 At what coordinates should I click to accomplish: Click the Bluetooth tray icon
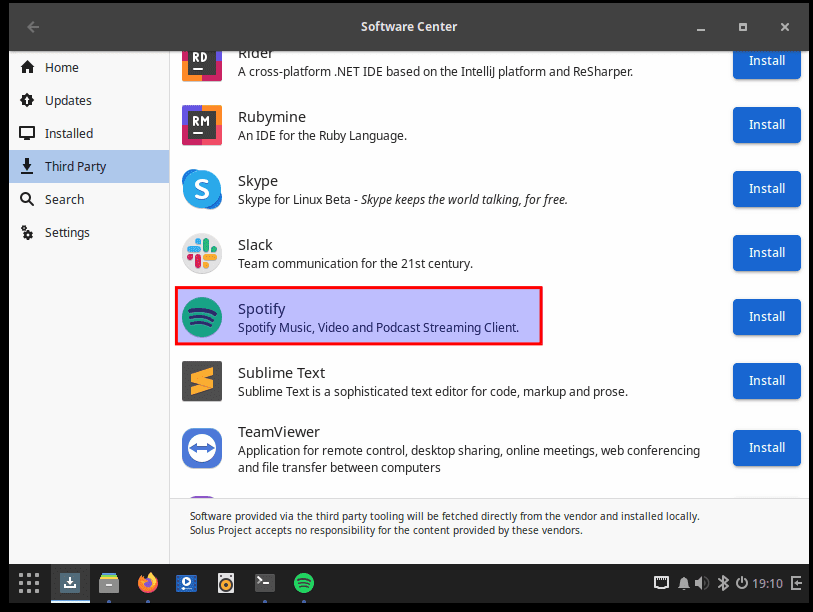(x=723, y=583)
